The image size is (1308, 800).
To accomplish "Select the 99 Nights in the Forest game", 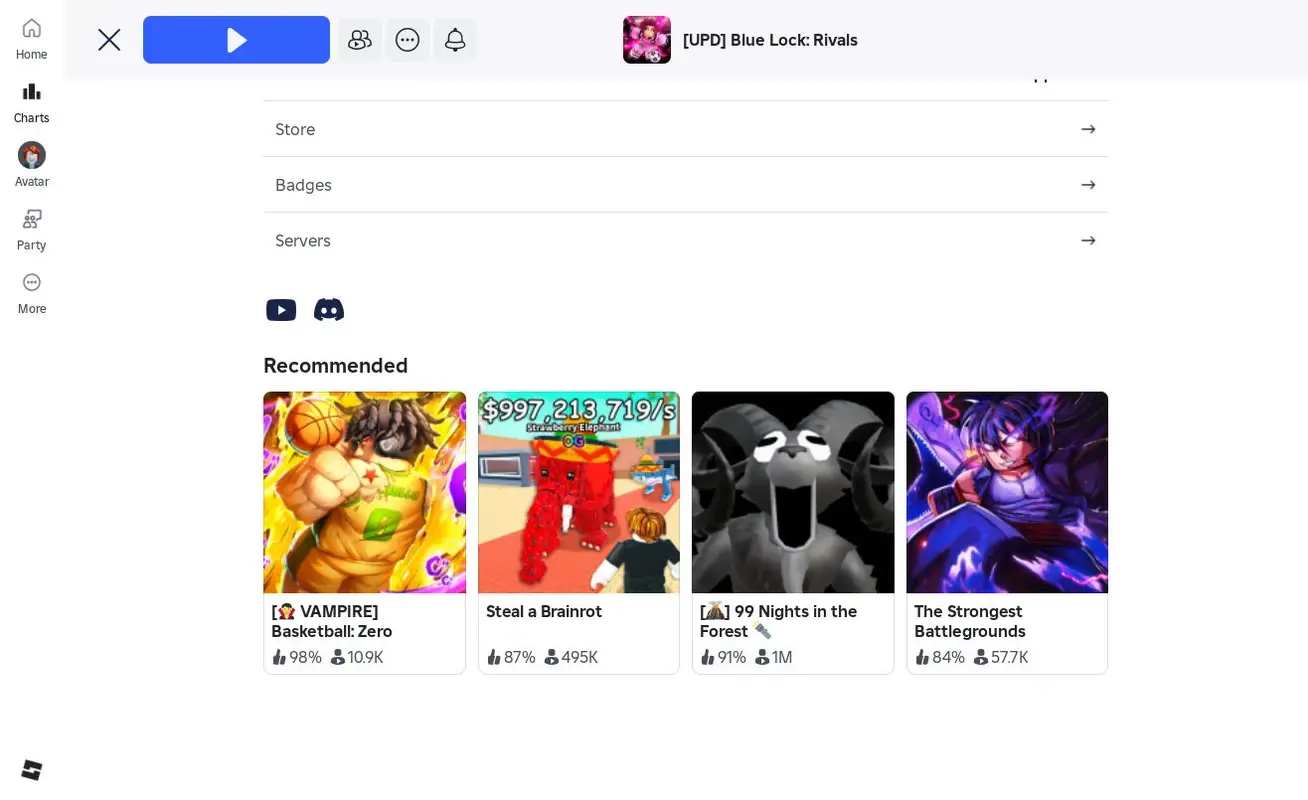I will point(792,492).
